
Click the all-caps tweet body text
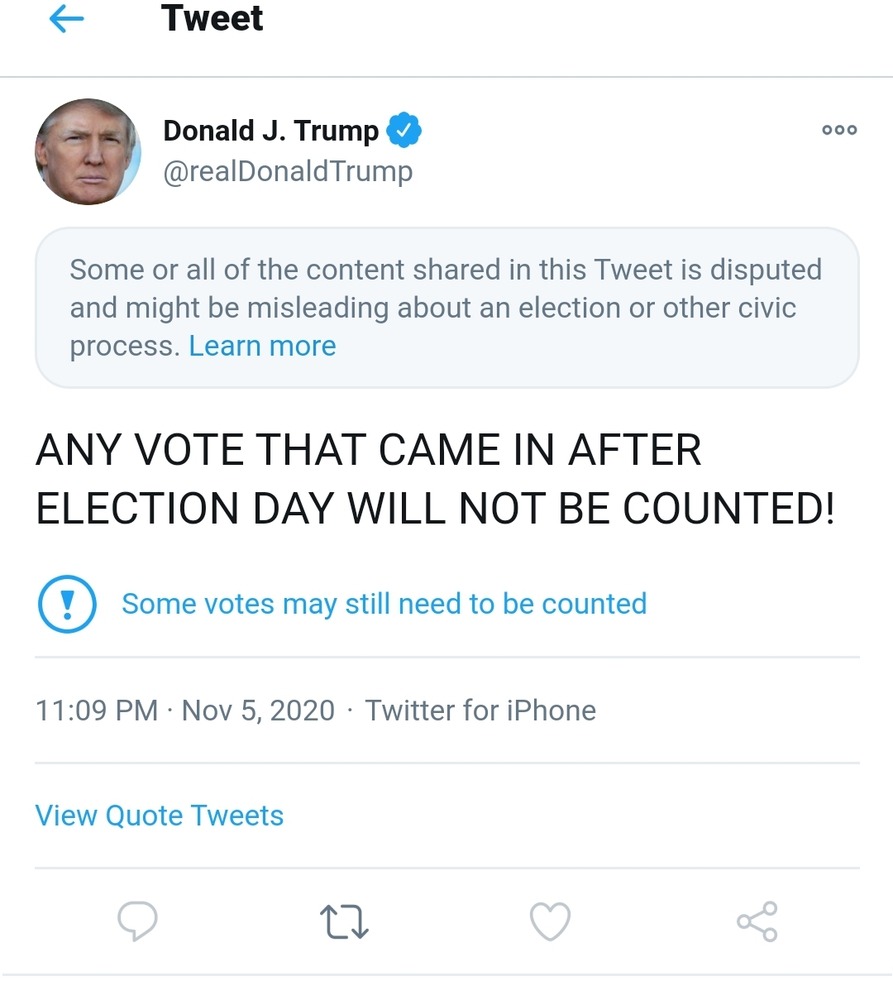(x=434, y=480)
